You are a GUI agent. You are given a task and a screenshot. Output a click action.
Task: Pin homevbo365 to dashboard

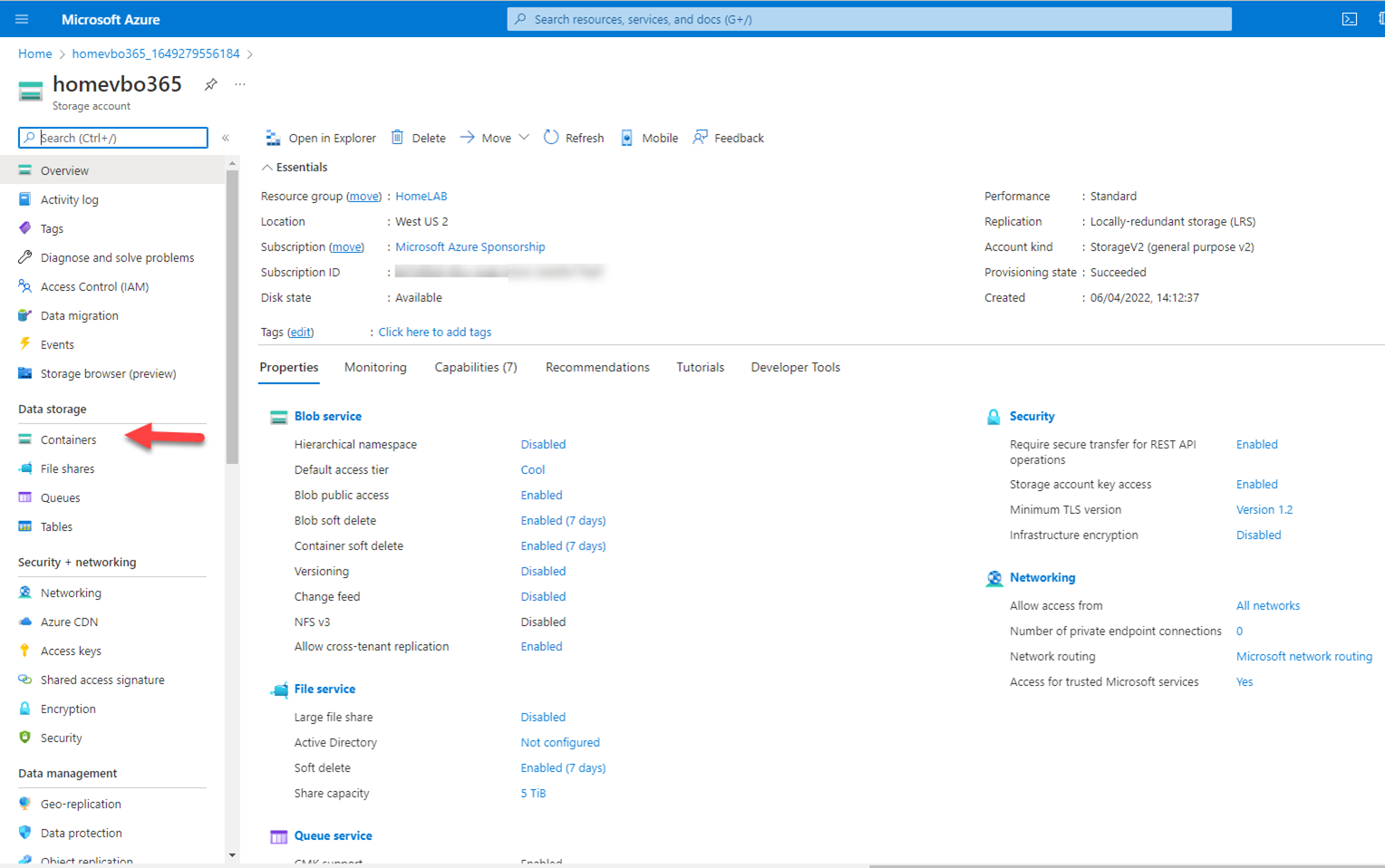(210, 84)
